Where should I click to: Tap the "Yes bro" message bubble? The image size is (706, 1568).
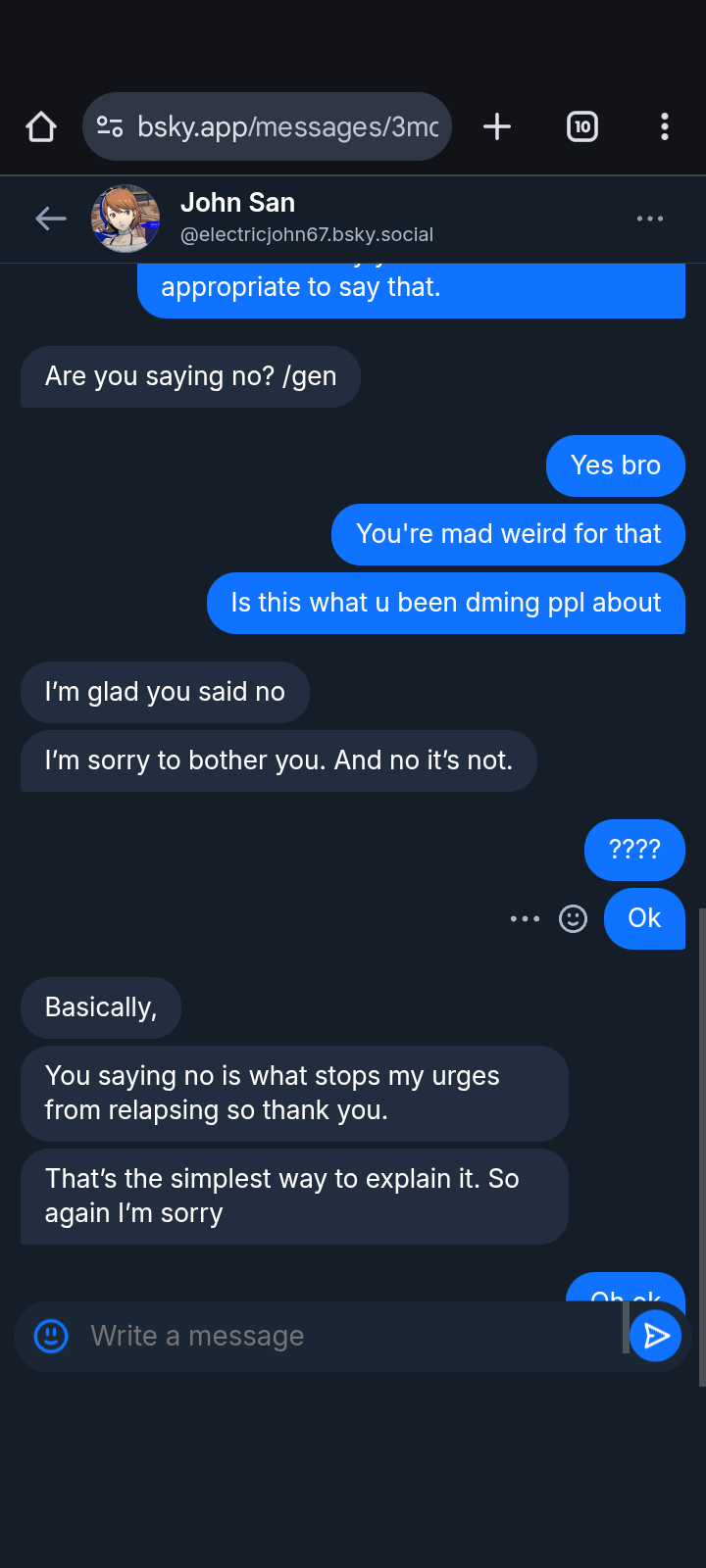point(615,465)
